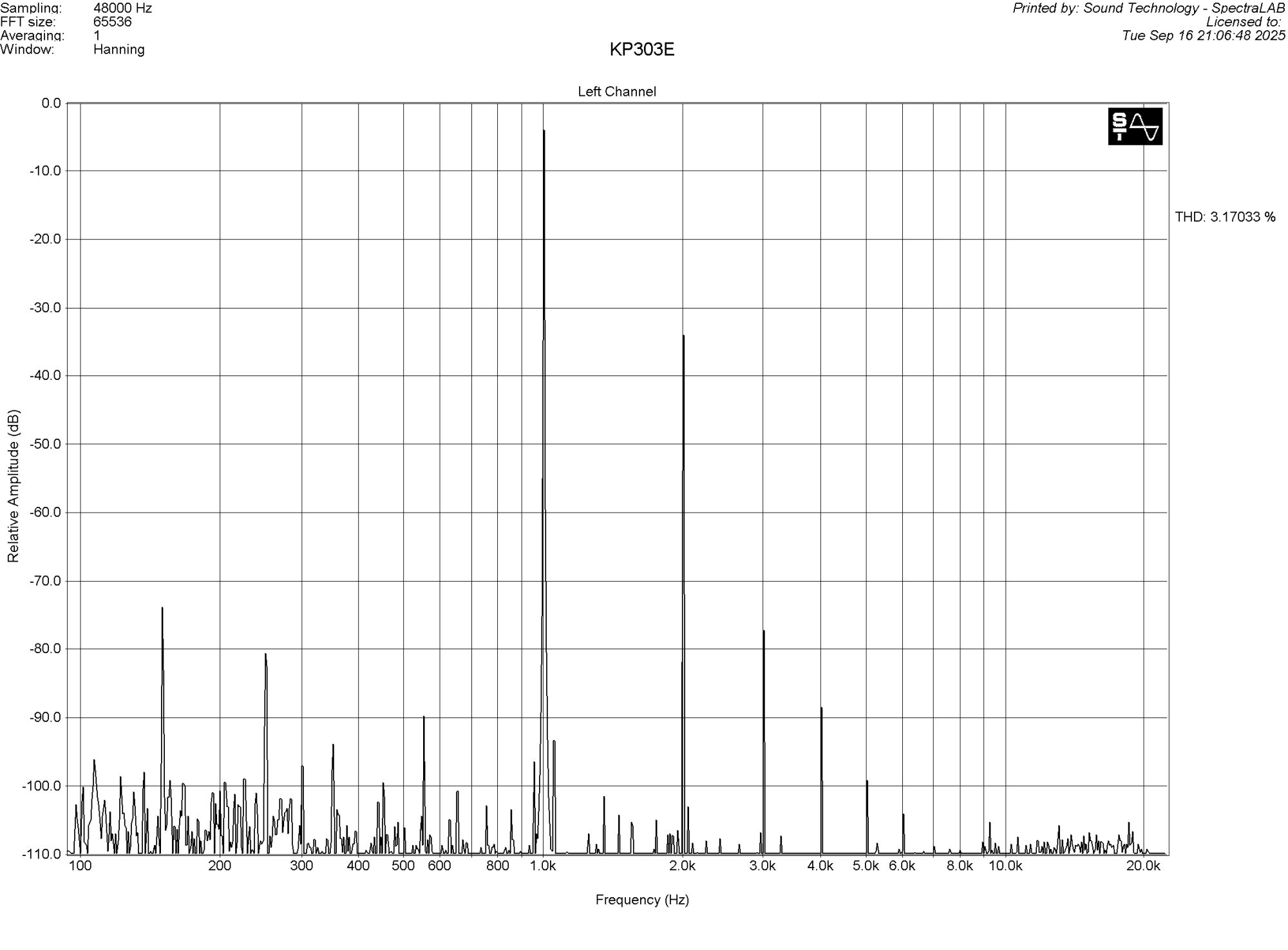This screenshot has height=950, width=1288.
Task: Click the KP303E plot title
Action: 641,50
